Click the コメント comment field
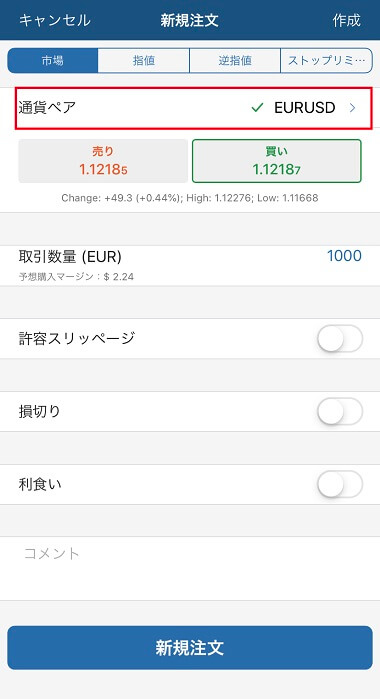This screenshot has height=699, width=380. tap(190, 568)
